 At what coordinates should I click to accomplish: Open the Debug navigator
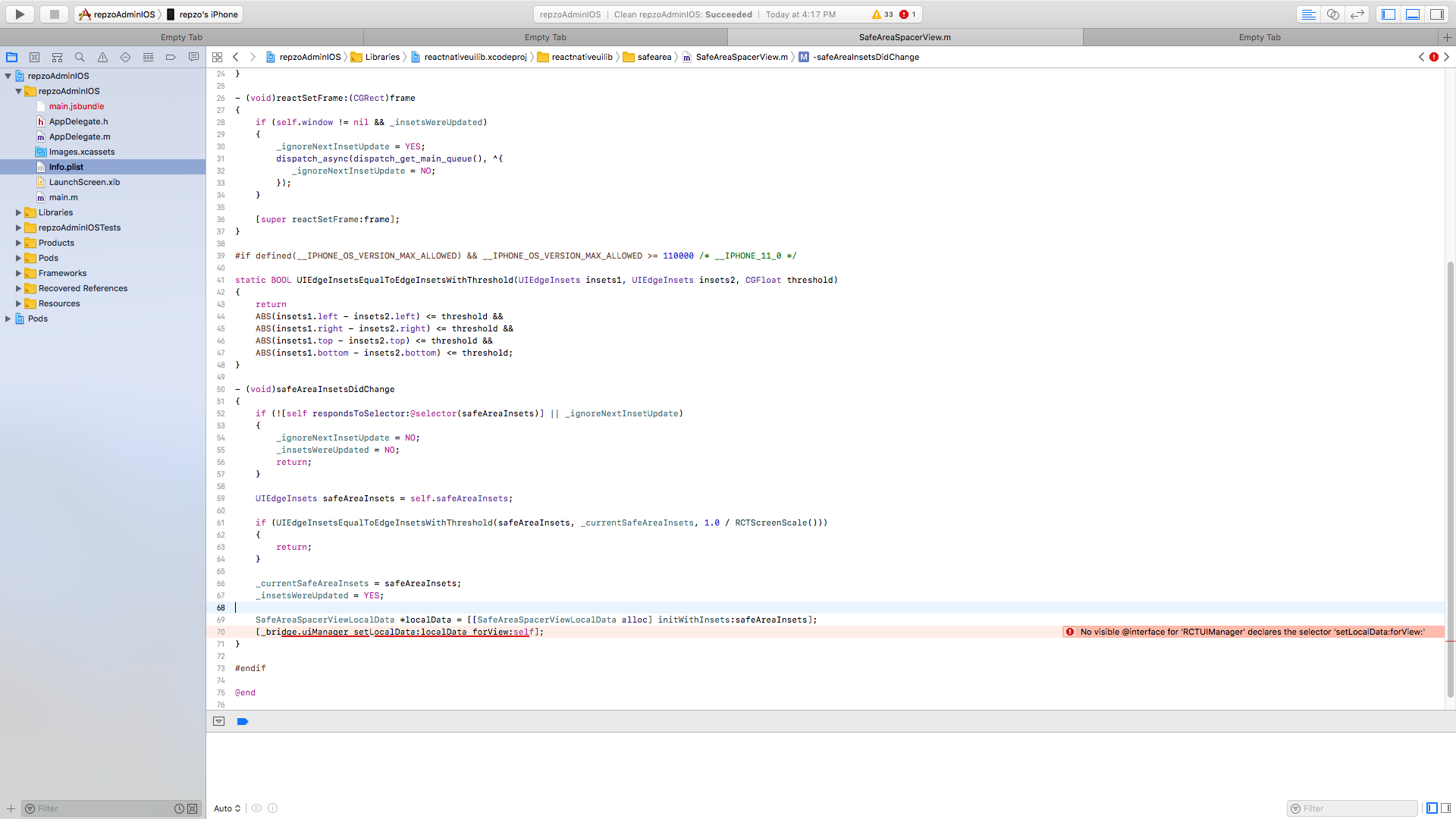coord(148,57)
